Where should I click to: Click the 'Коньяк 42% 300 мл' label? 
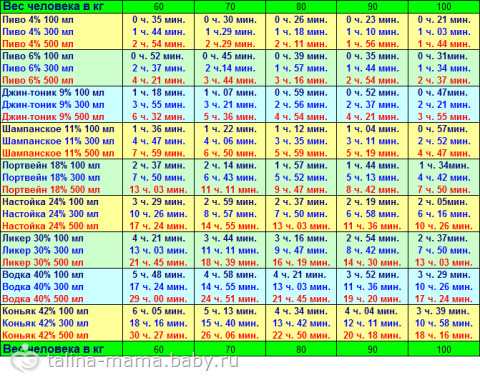(x=45, y=323)
